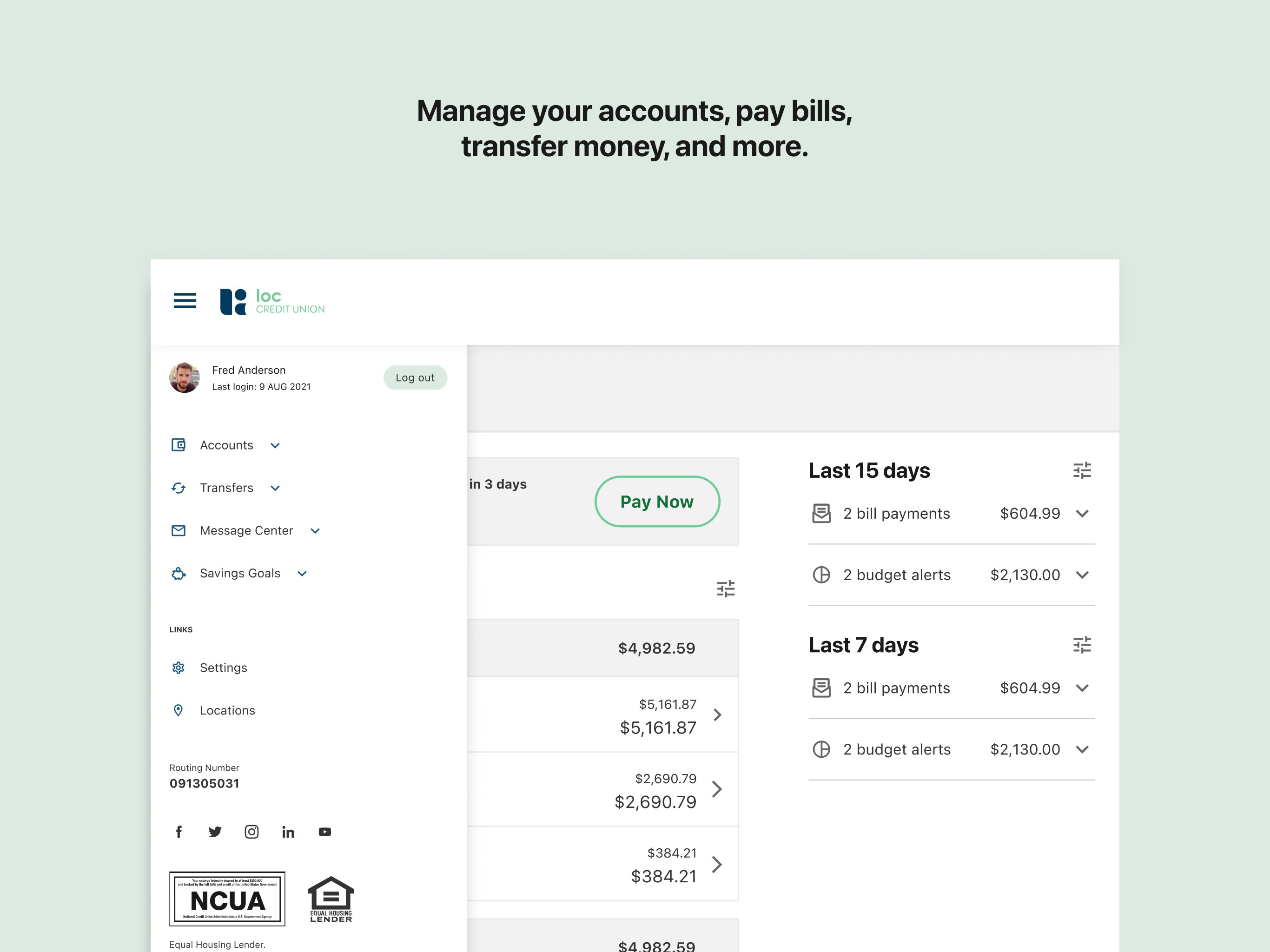Image resolution: width=1270 pixels, height=952 pixels.
Task: Click $2,130.00 amount under Last 7 days
Action: [x=1025, y=749]
